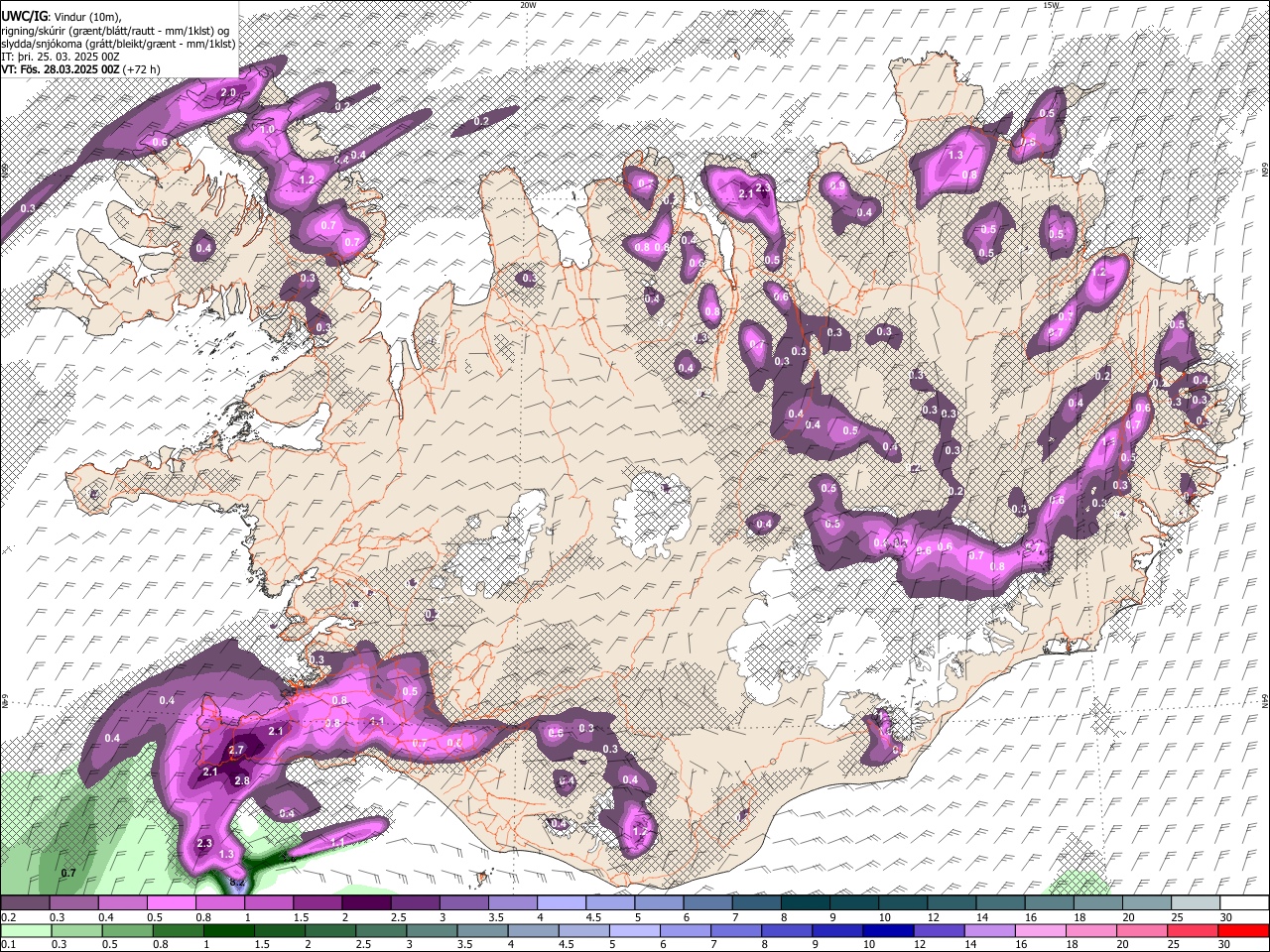
Task: Select the 'IT: þri. 25. 03. 2025 00Z' line
Action: [x=61, y=57]
